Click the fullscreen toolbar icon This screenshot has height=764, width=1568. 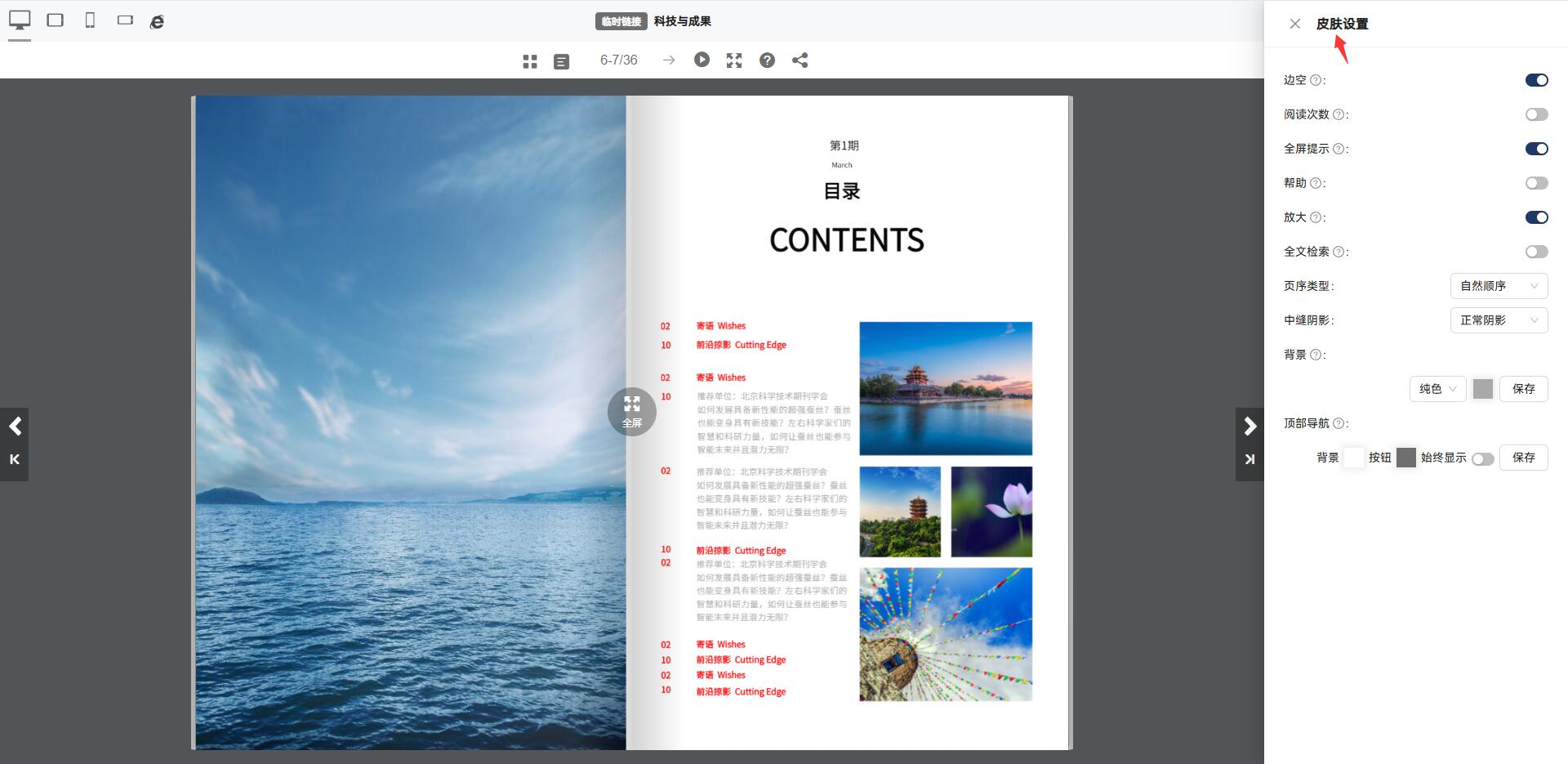734,60
